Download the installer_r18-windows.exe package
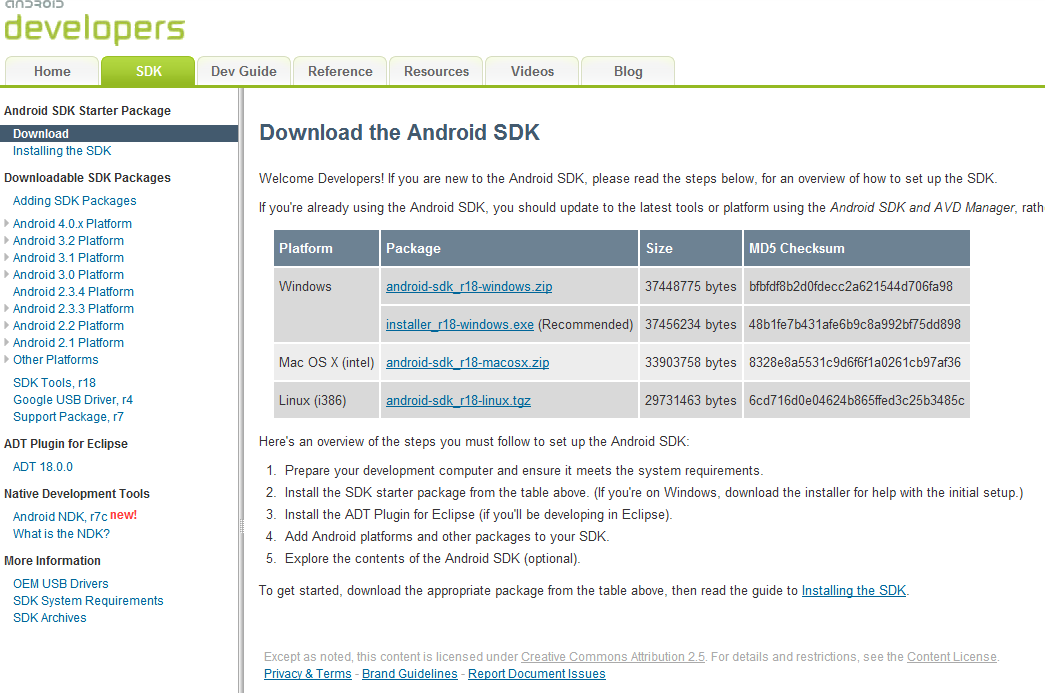 coord(460,325)
